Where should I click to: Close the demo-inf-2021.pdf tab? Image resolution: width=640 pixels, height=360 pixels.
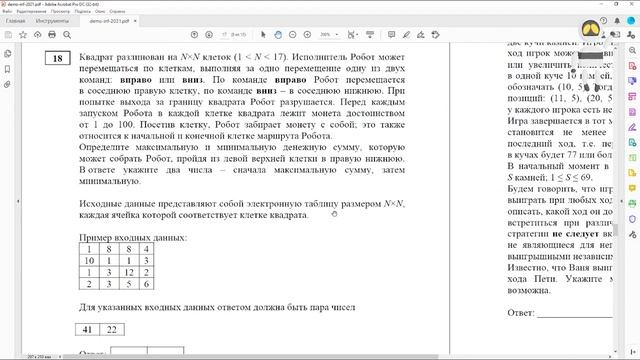click(135, 21)
